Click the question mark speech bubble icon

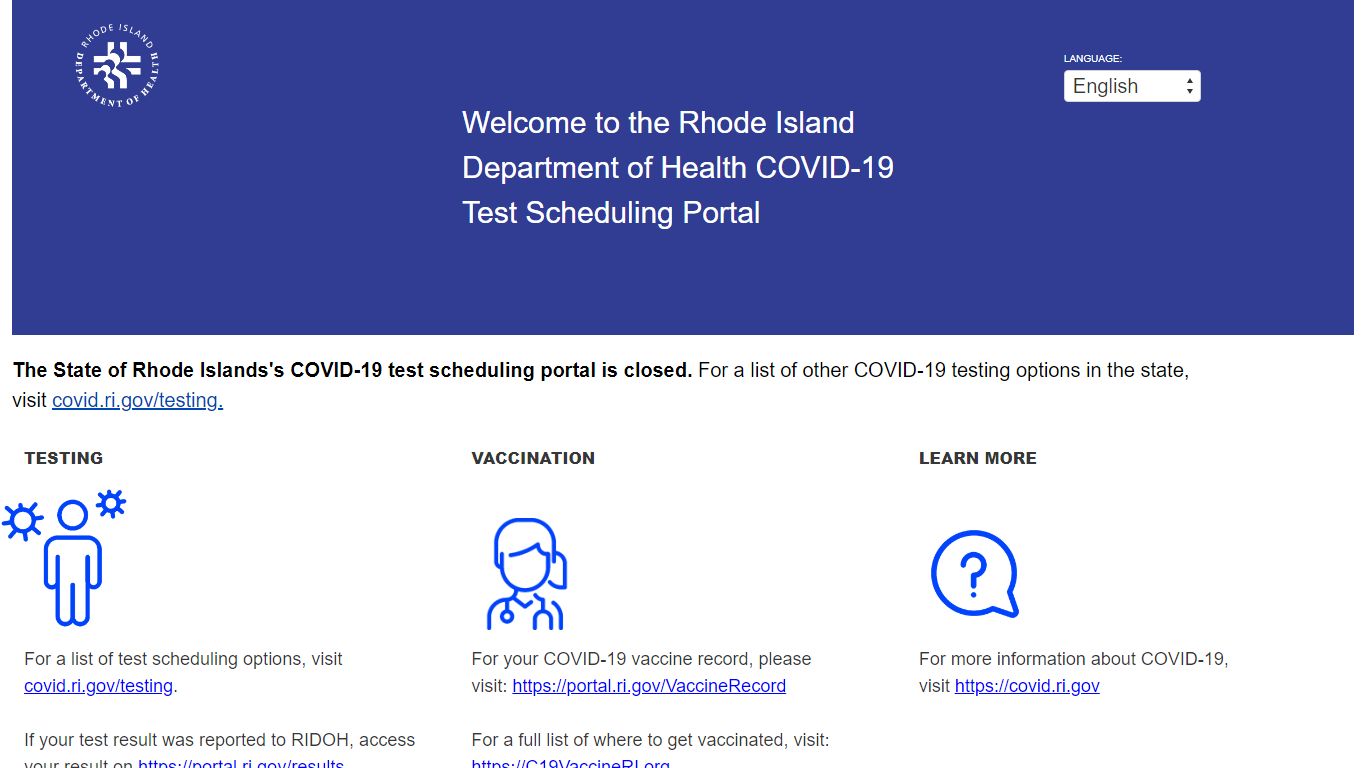pyautogui.click(x=973, y=574)
